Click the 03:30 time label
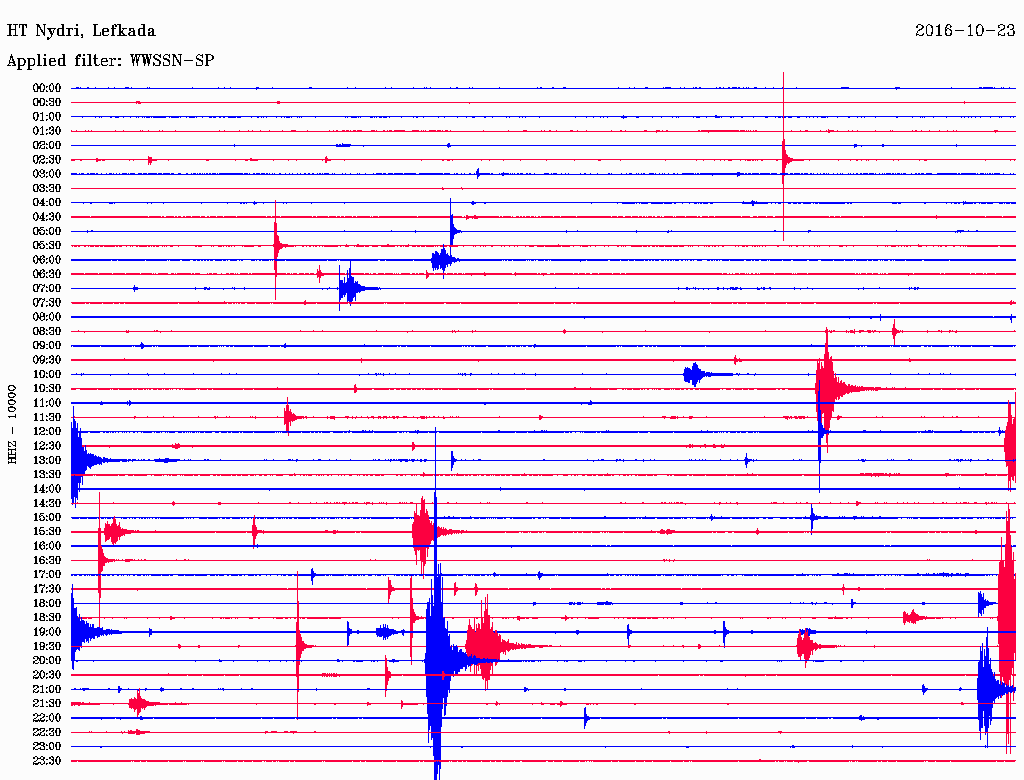This screenshot has height=780, width=1024. (x=47, y=189)
